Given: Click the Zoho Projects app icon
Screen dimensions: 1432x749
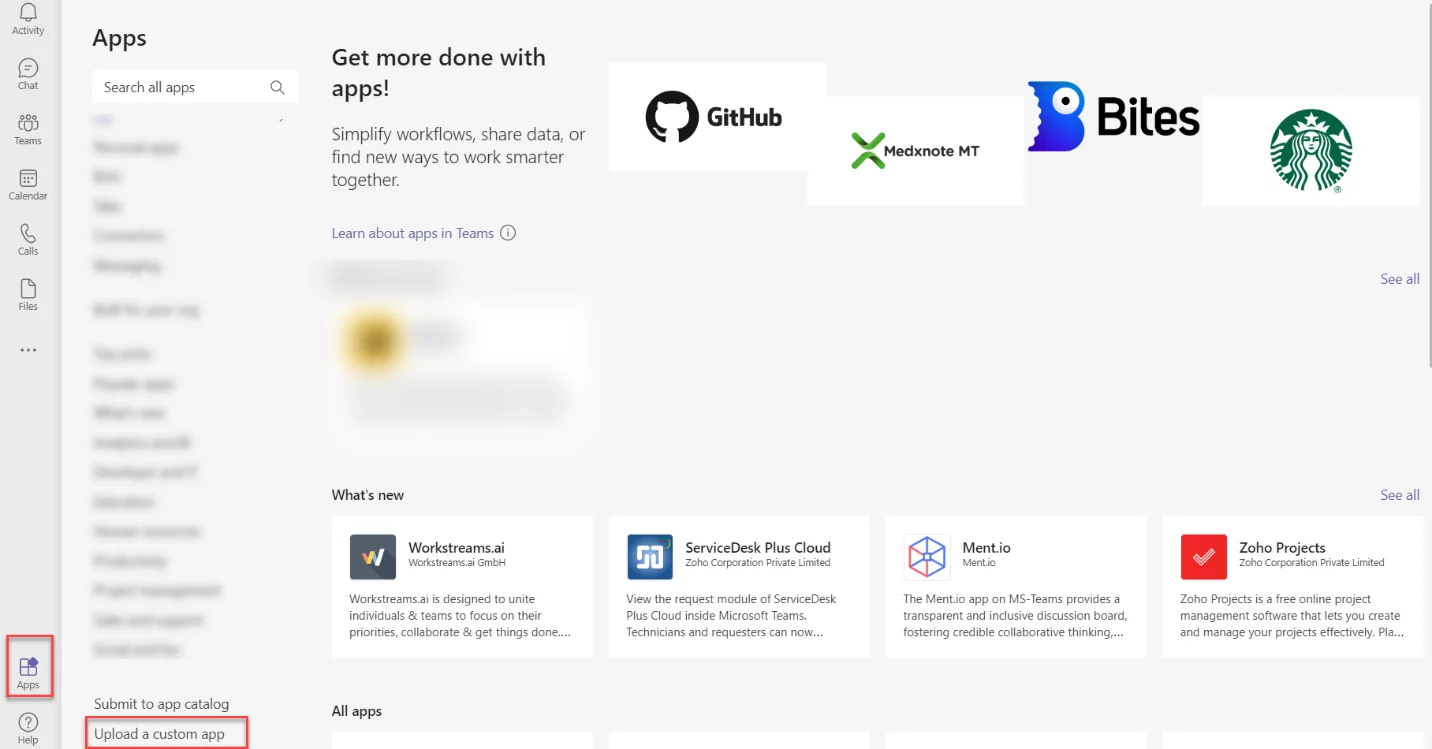Looking at the screenshot, I should coord(1203,557).
